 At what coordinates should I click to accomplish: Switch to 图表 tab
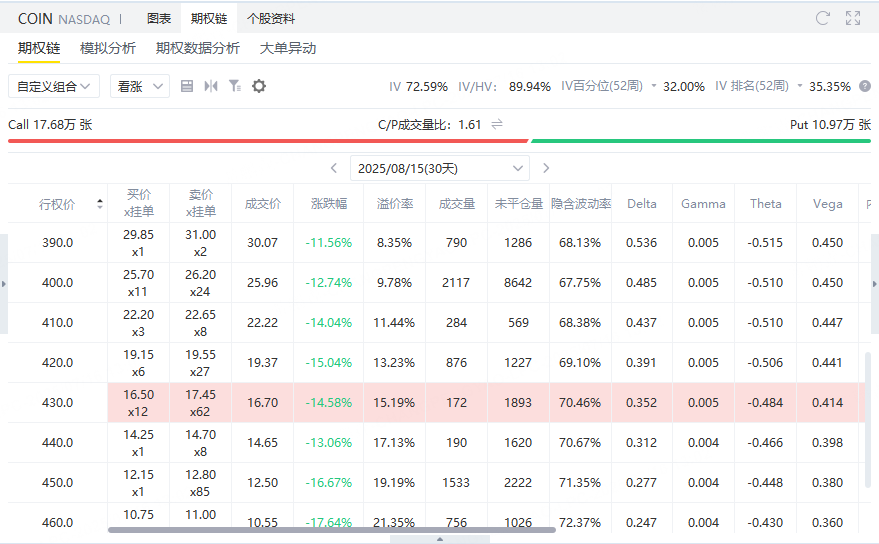pos(159,19)
